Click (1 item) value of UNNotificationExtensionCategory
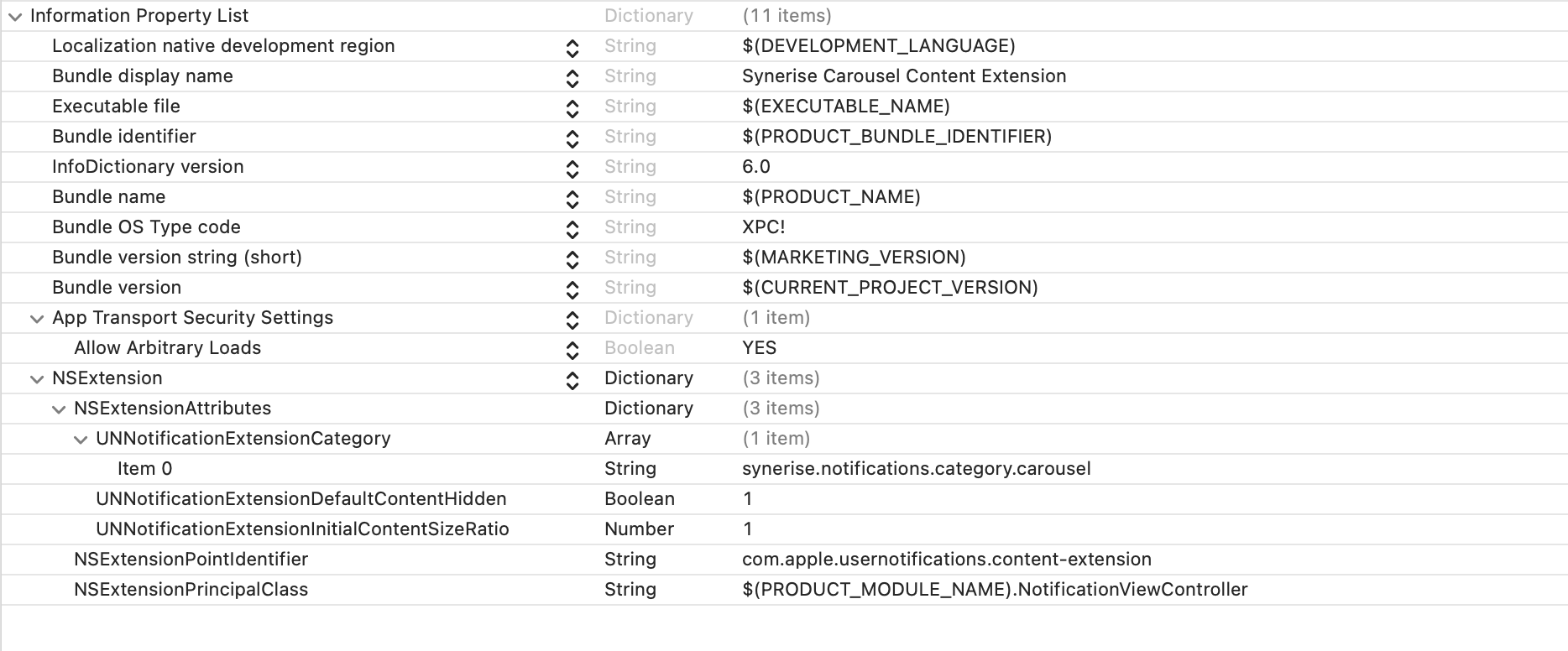 [x=776, y=439]
